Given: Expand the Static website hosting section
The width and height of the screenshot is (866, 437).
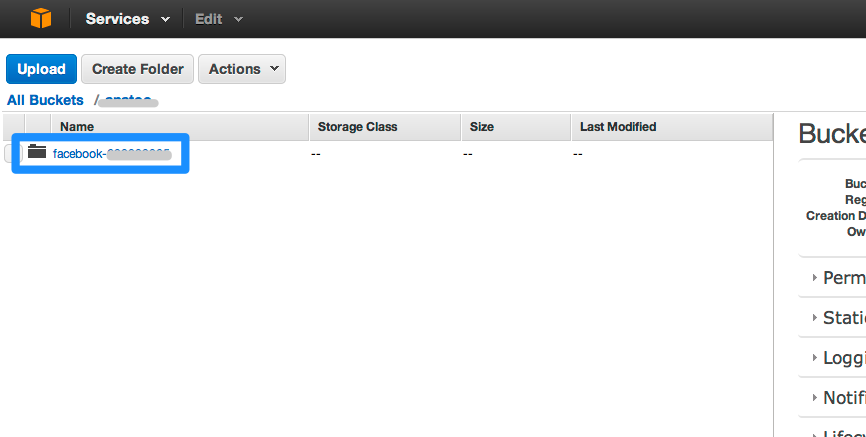Looking at the screenshot, I should pyautogui.click(x=842, y=318).
